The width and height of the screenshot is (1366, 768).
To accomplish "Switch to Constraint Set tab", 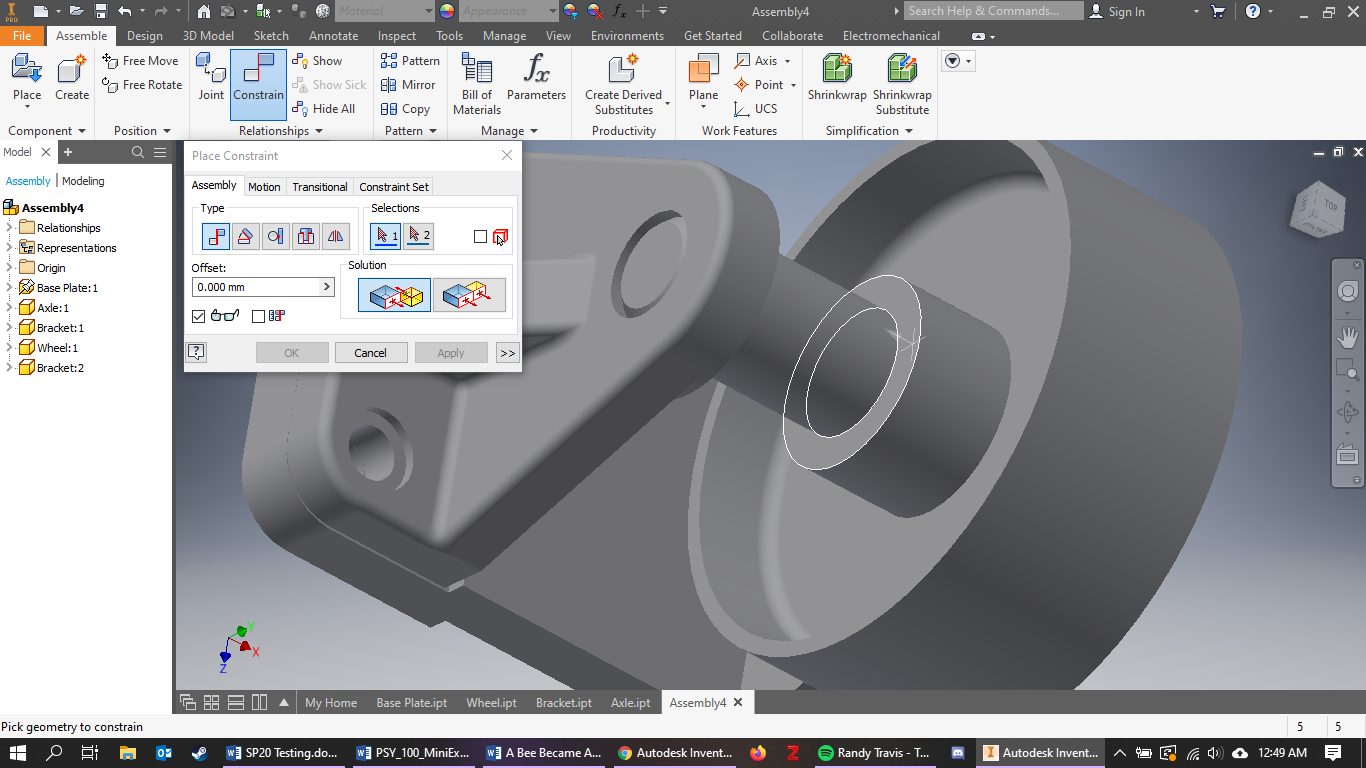I will pos(394,187).
